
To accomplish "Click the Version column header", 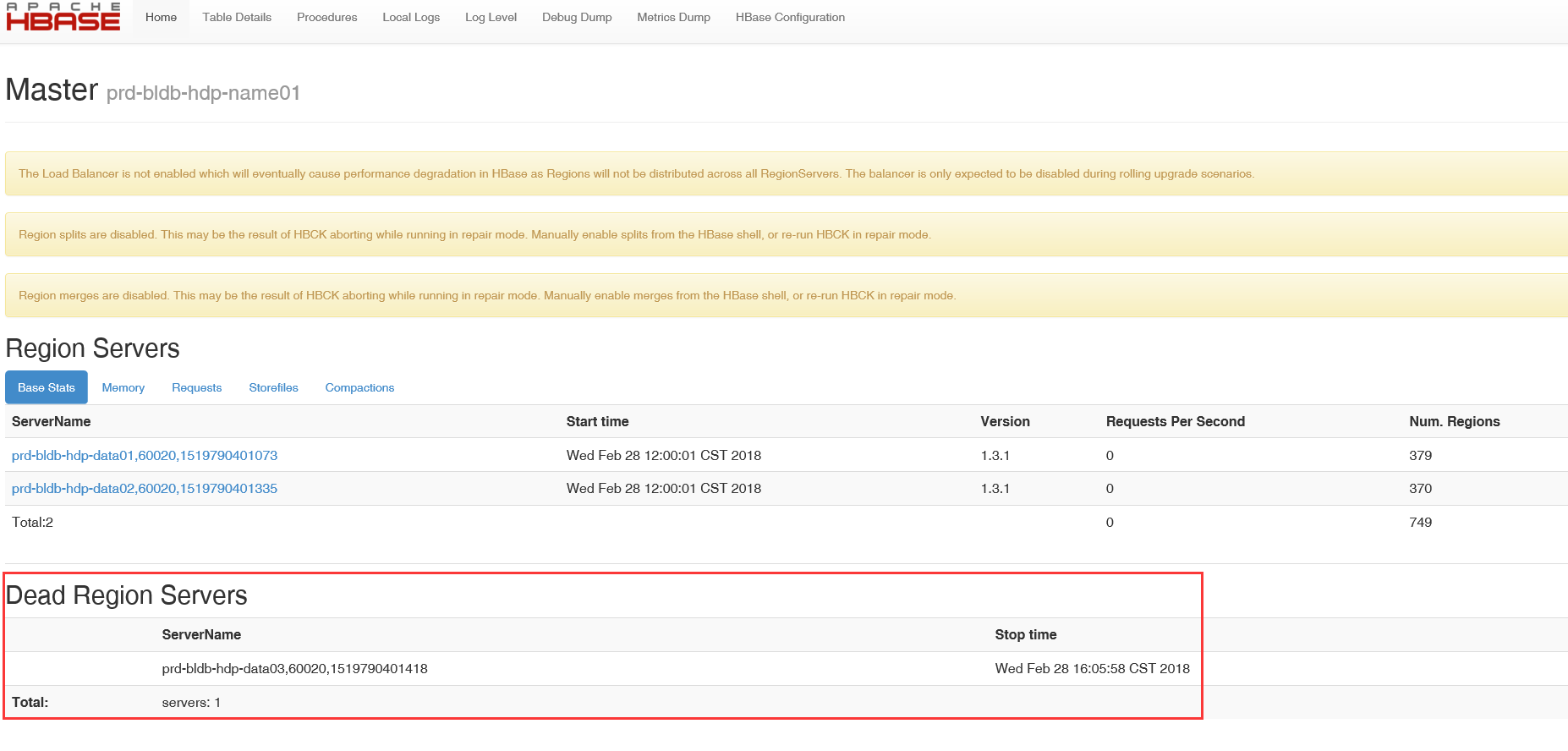I will (x=1005, y=421).
